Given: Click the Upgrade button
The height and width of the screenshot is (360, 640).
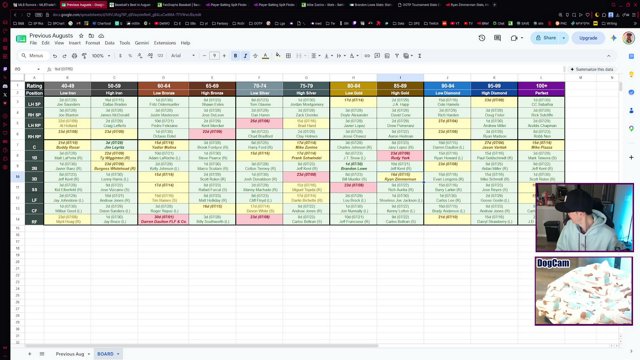Looking at the screenshot, I should 588,38.
